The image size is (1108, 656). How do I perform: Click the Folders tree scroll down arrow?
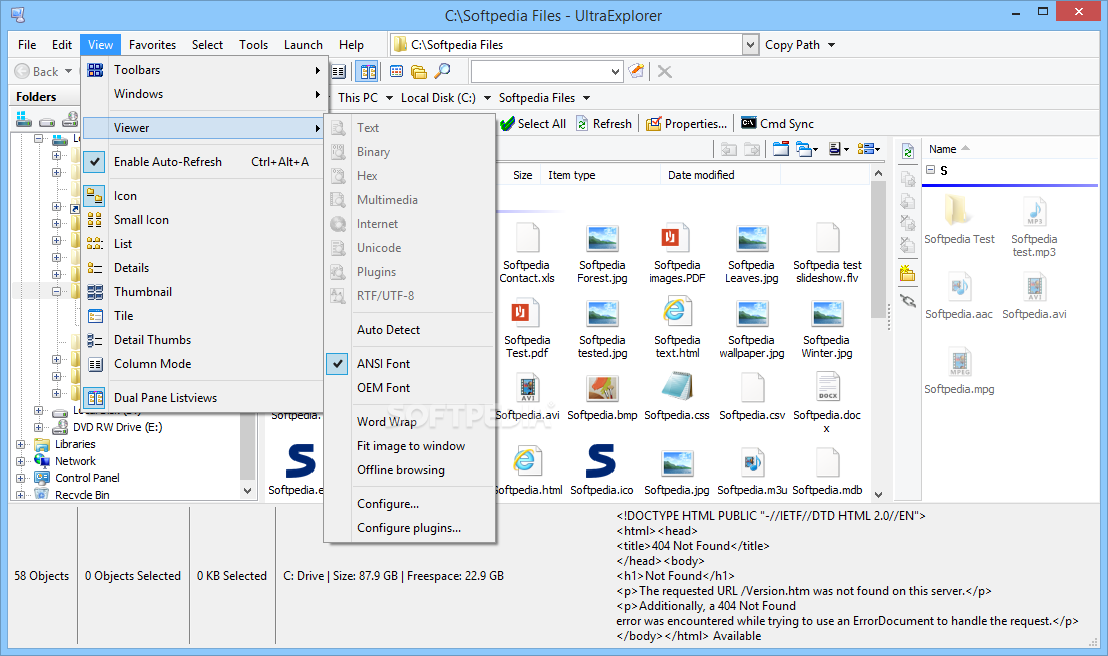tap(247, 490)
